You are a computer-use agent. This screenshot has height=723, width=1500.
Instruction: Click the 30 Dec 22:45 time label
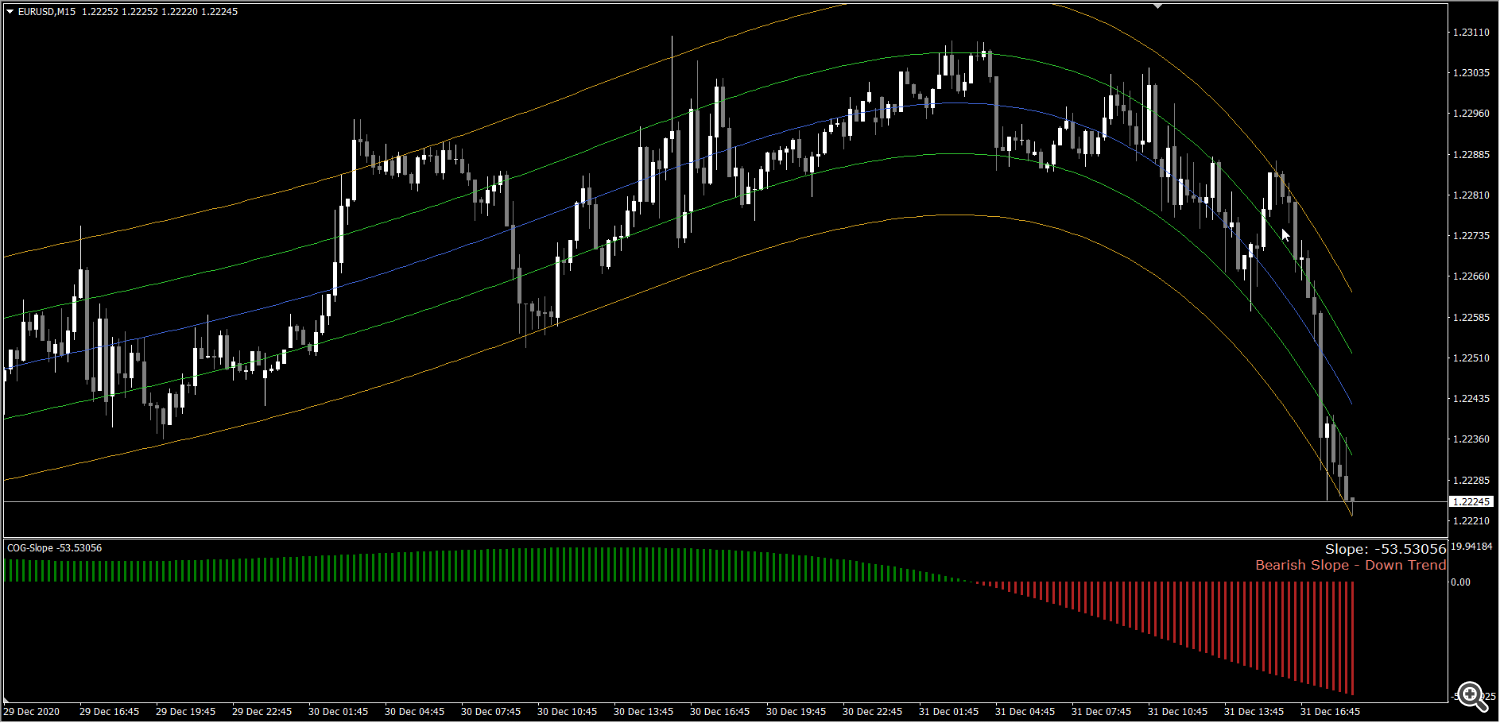coord(872,713)
